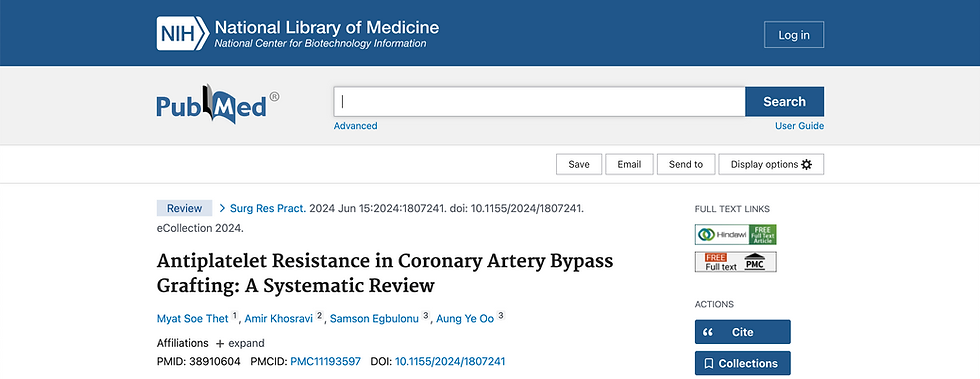Open the PMC free full text badge
The image size is (980, 379).
pyautogui.click(x=736, y=261)
